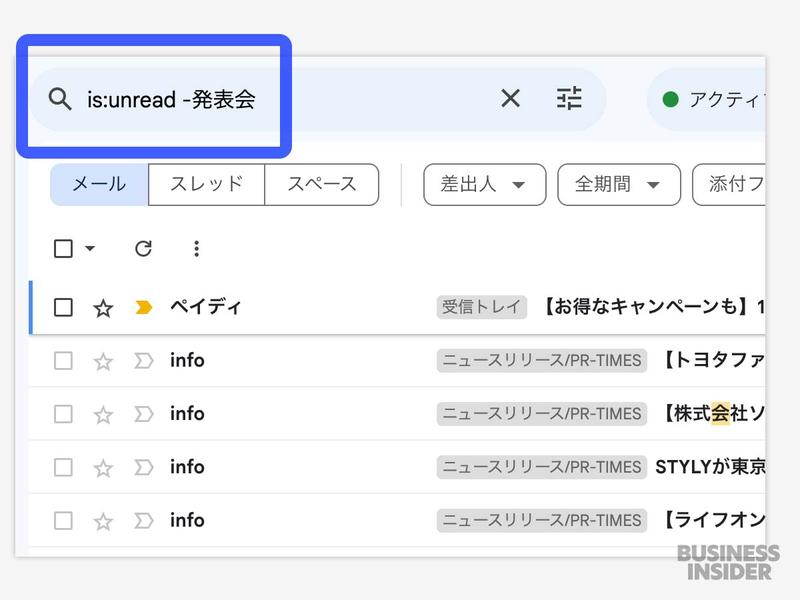The width and height of the screenshot is (800, 600).
Task: Clear the search query with X
Action: tap(510, 98)
